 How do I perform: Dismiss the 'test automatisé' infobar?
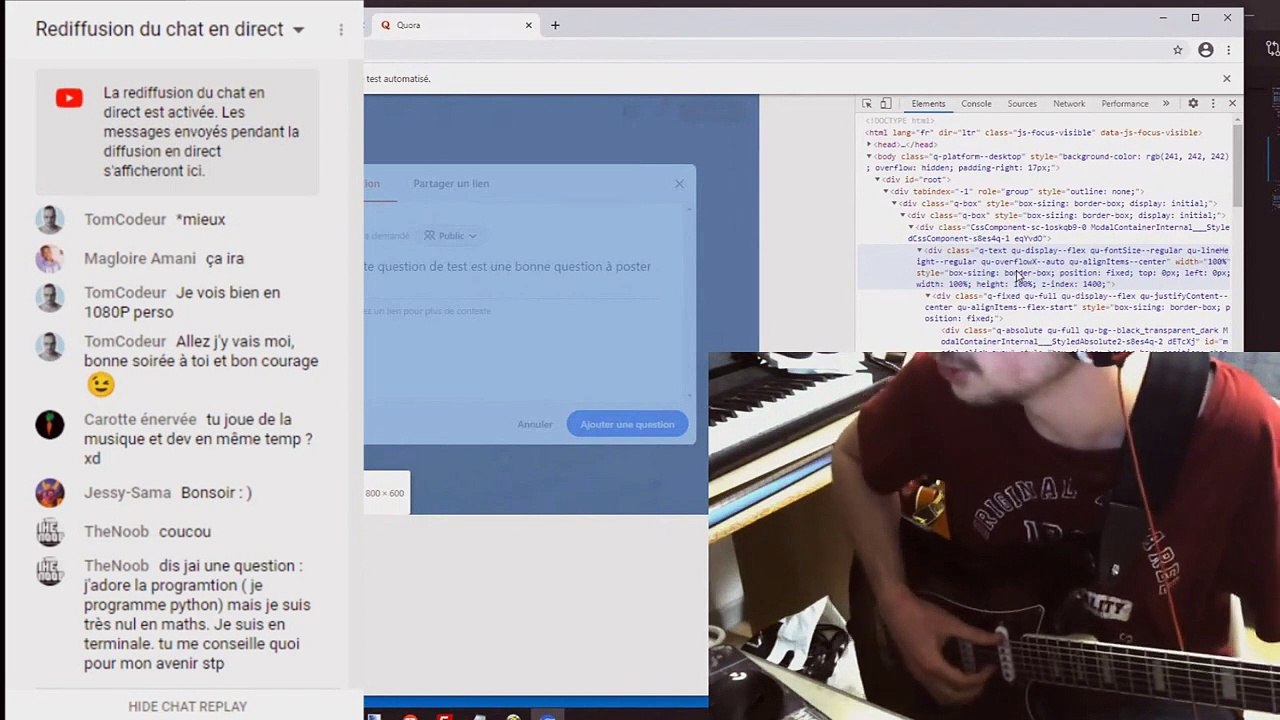pyautogui.click(x=1227, y=78)
